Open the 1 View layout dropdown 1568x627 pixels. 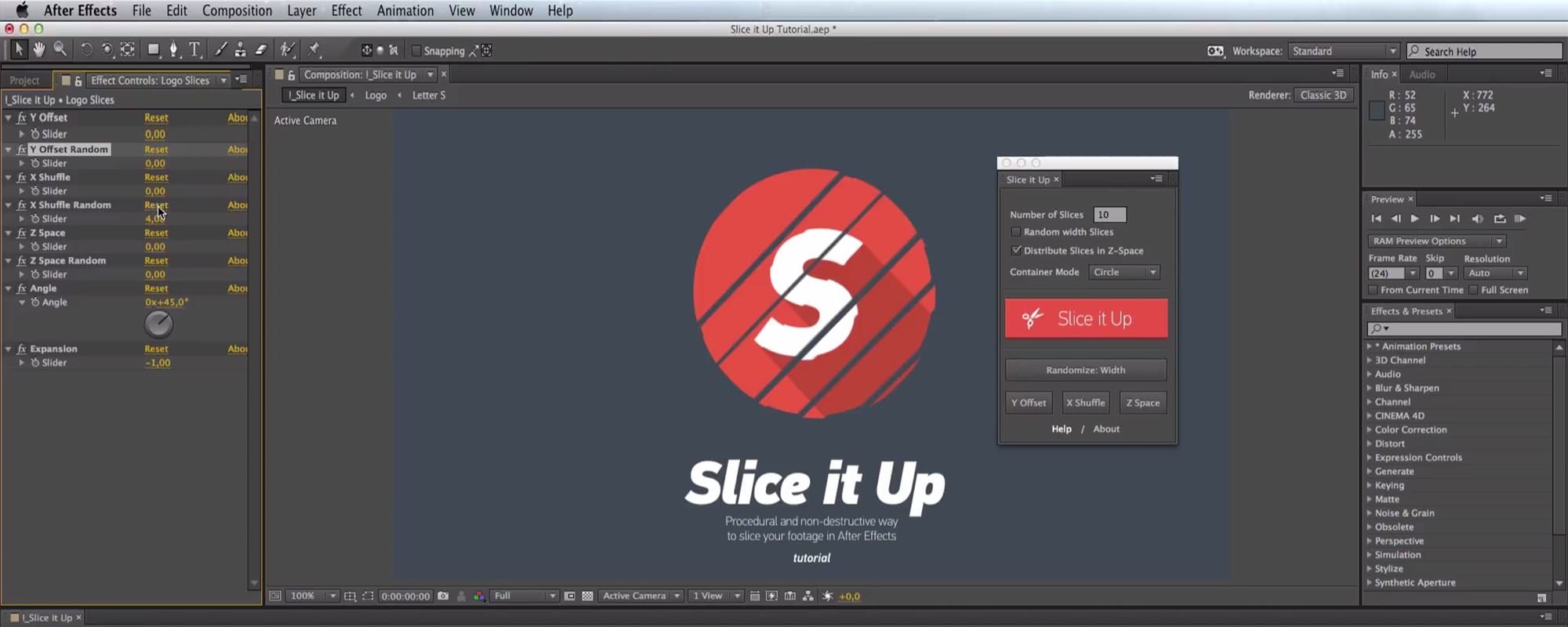pyautogui.click(x=716, y=596)
